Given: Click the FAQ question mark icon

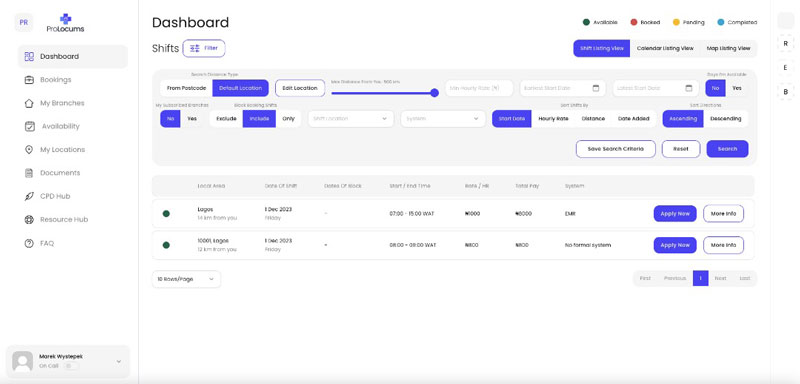Looking at the screenshot, I should click(x=29, y=243).
